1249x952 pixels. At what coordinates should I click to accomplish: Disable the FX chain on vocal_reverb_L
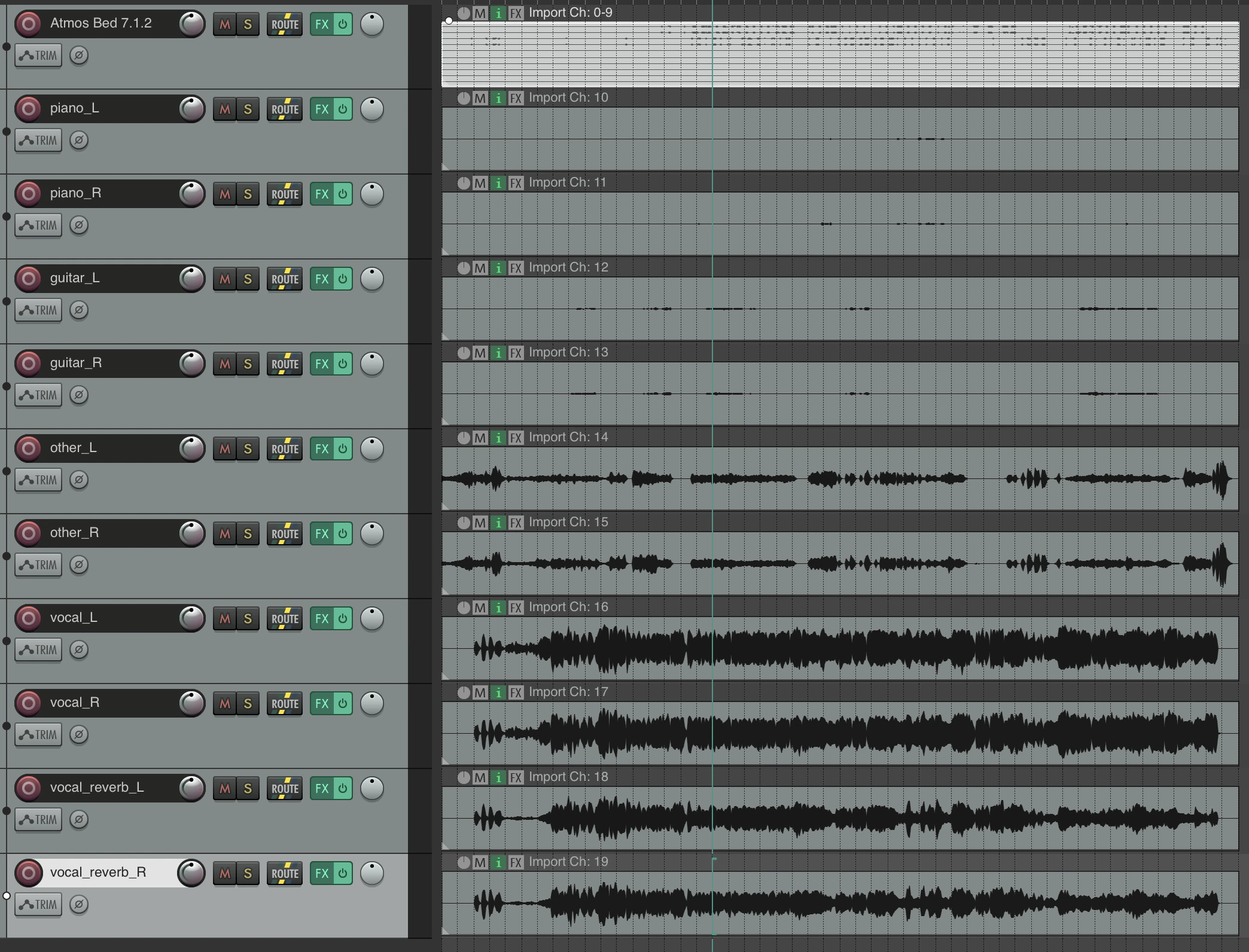(x=343, y=788)
